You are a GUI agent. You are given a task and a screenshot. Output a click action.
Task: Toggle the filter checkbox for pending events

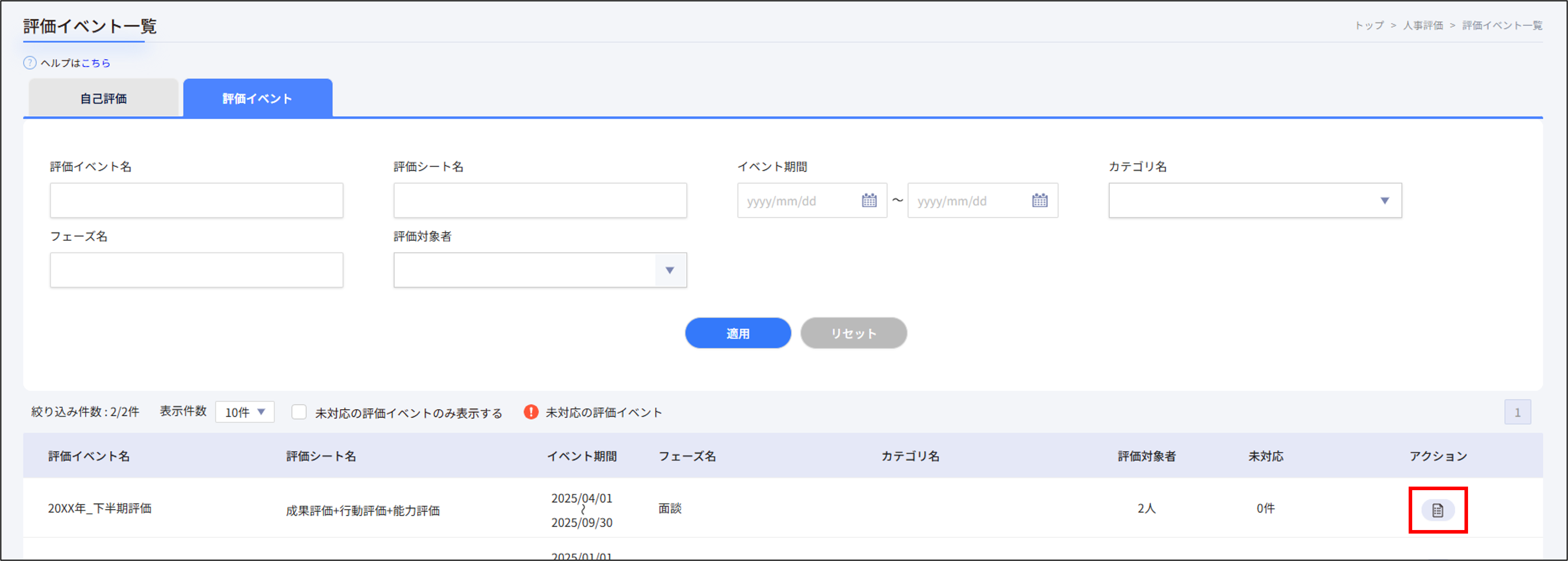pyautogui.click(x=299, y=412)
